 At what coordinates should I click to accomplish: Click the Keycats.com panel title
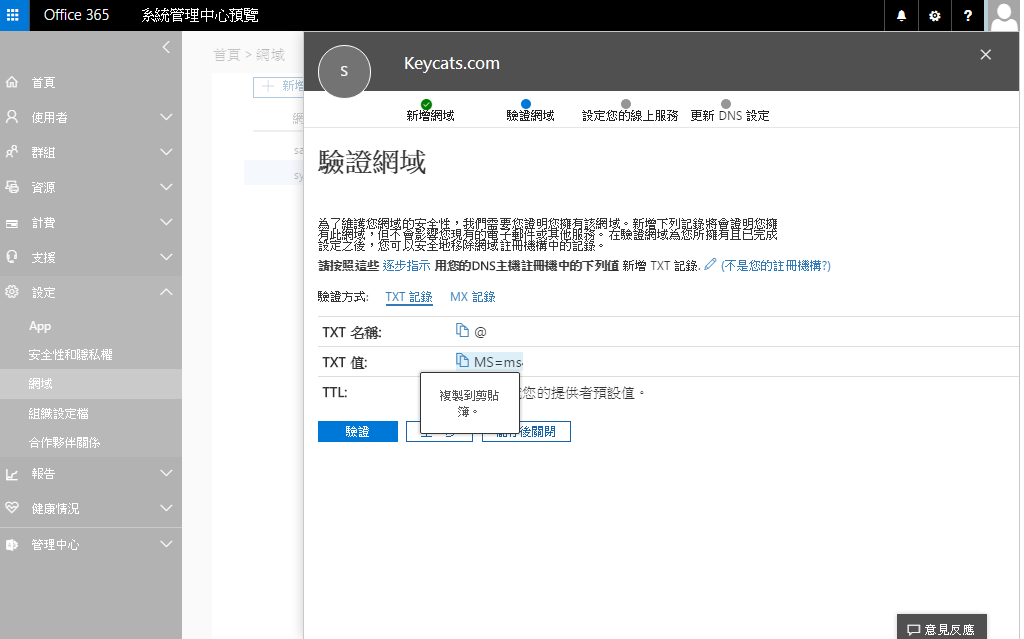point(452,63)
